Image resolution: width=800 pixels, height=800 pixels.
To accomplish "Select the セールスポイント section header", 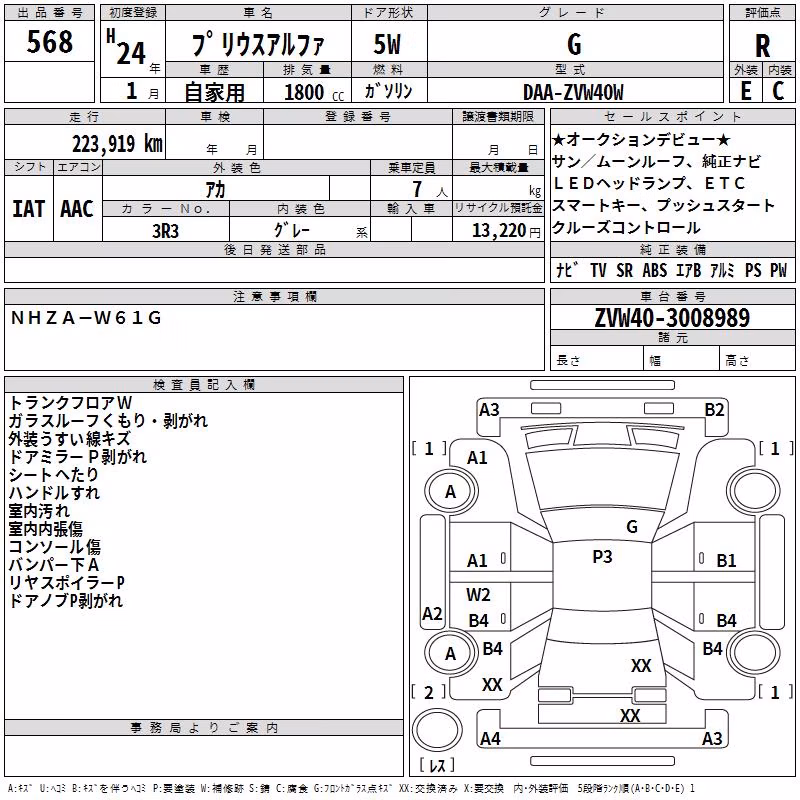I will 672,116.
